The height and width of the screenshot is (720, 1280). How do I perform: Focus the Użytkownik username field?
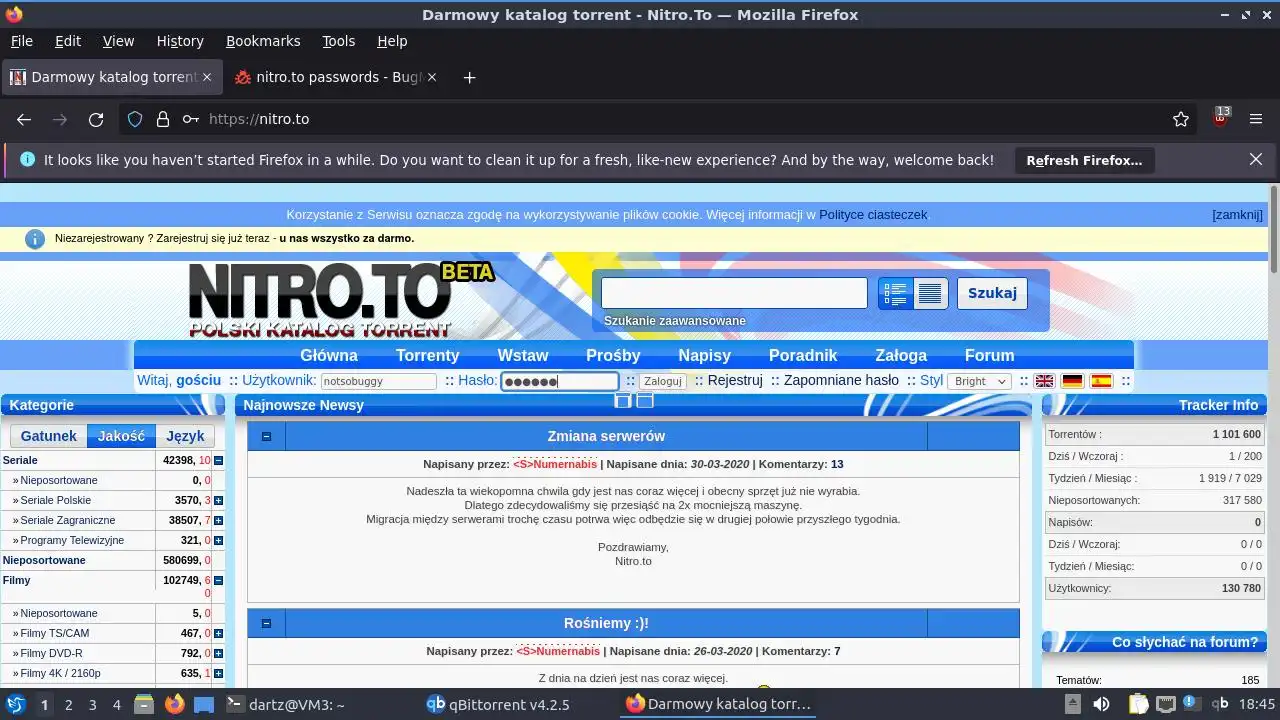pyautogui.click(x=379, y=381)
